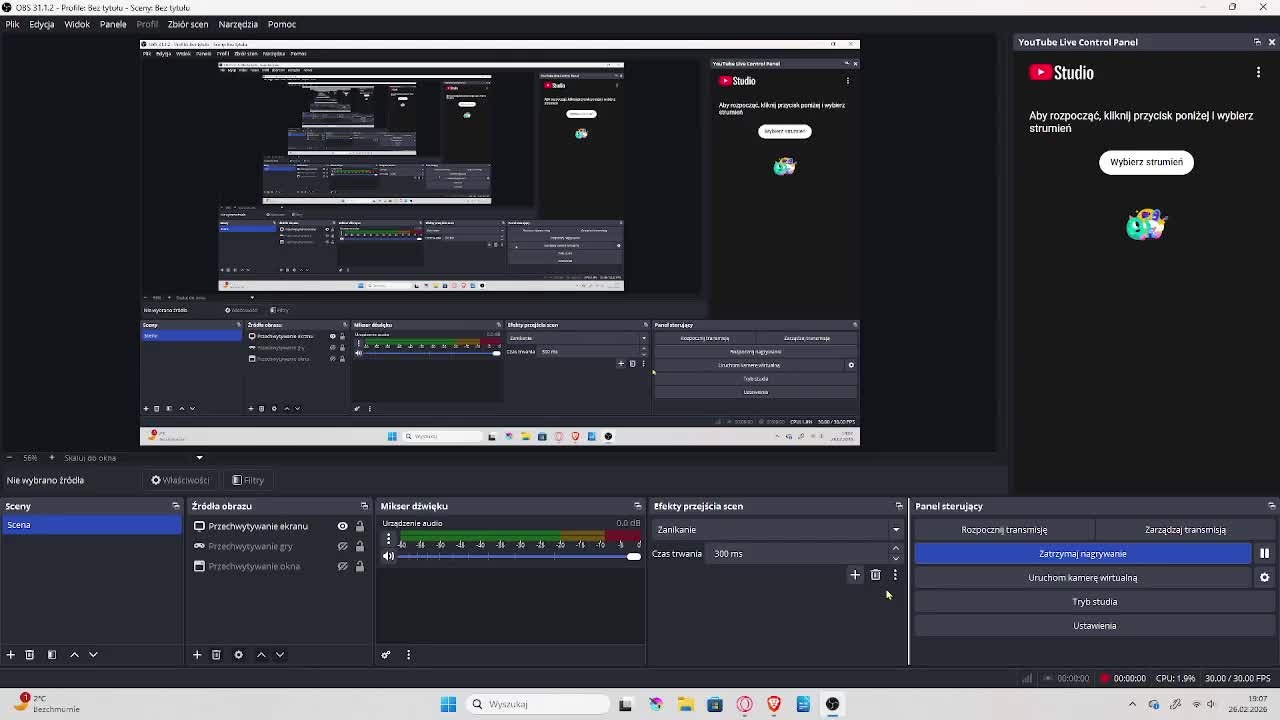This screenshot has width=1280, height=720.
Task: Open the Zbiór scen menu
Action: (x=188, y=24)
